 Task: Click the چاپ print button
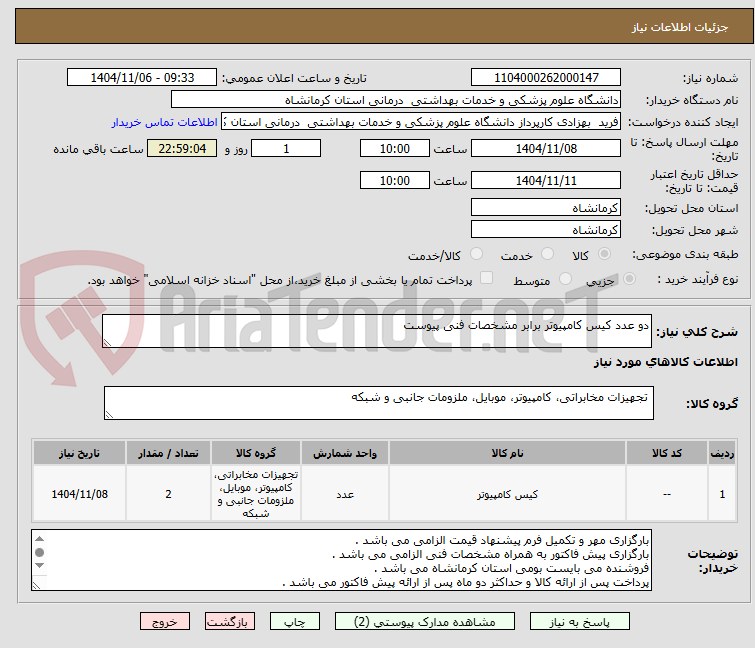(295, 621)
